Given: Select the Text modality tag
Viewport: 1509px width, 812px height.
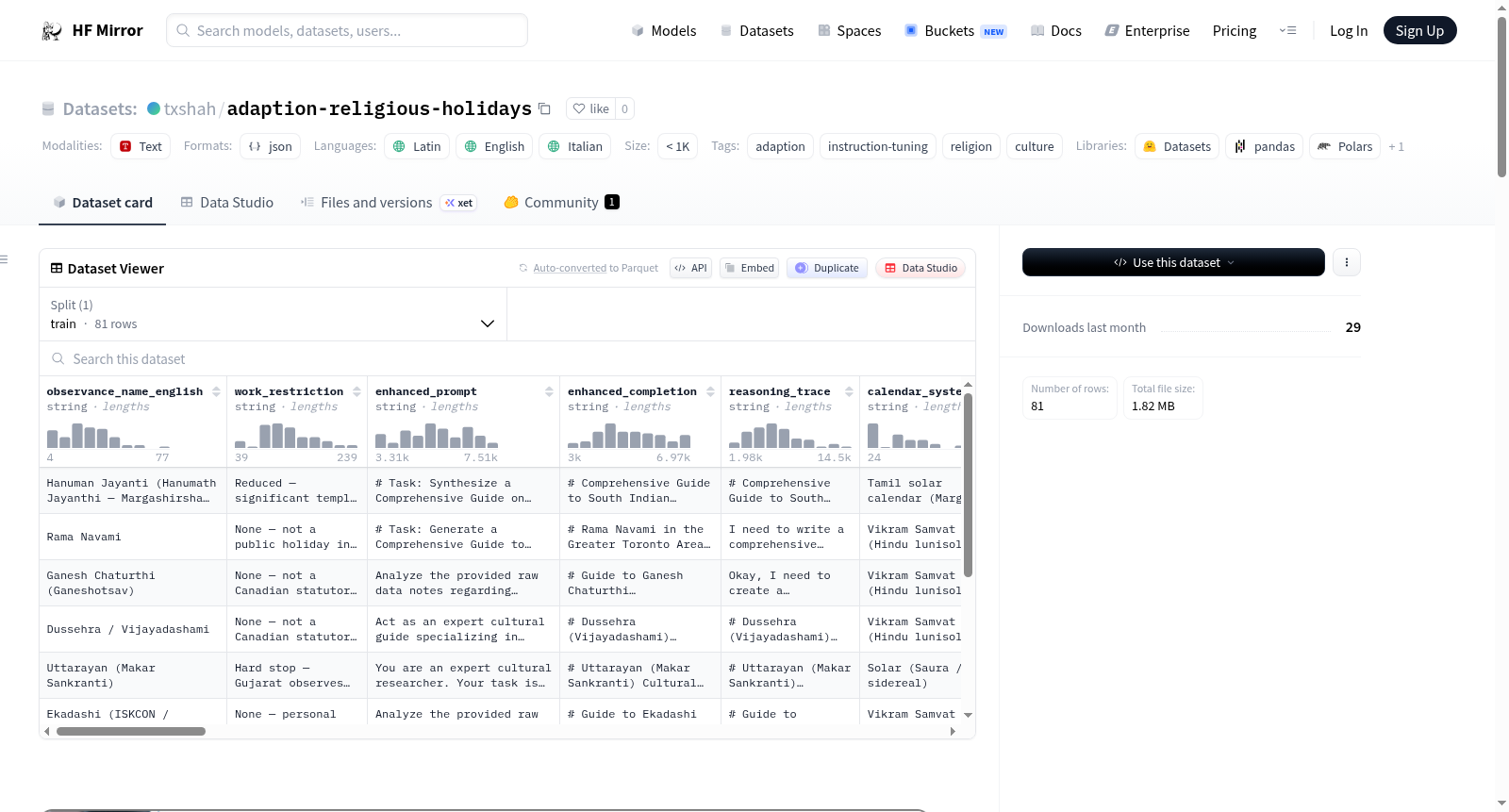Looking at the screenshot, I should click(x=141, y=146).
